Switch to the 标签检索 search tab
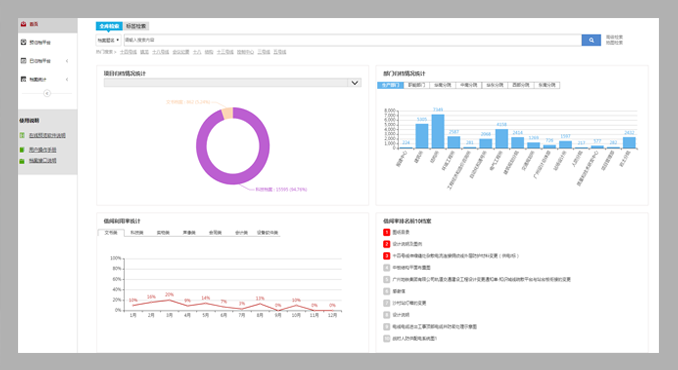 click(136, 26)
